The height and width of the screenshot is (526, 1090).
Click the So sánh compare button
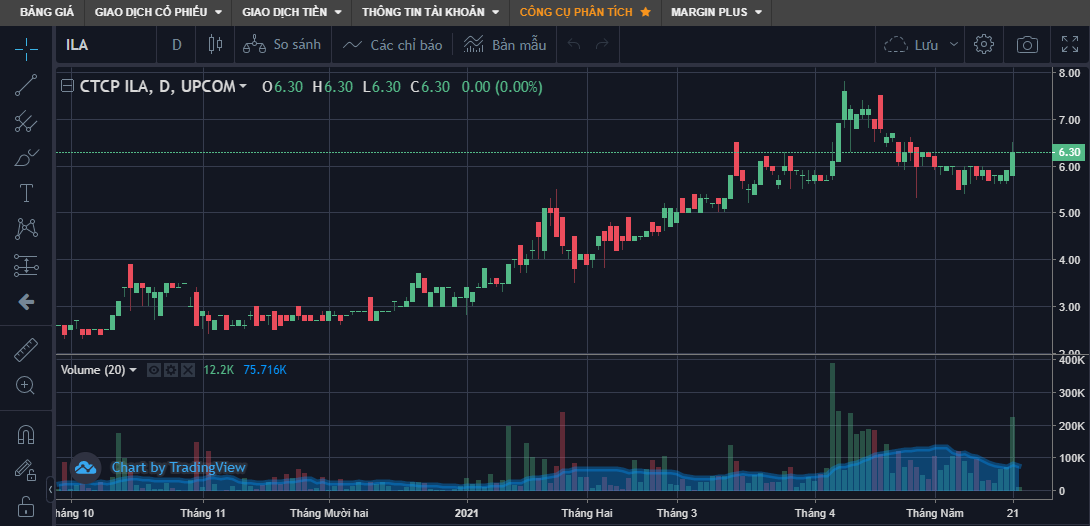(283, 45)
